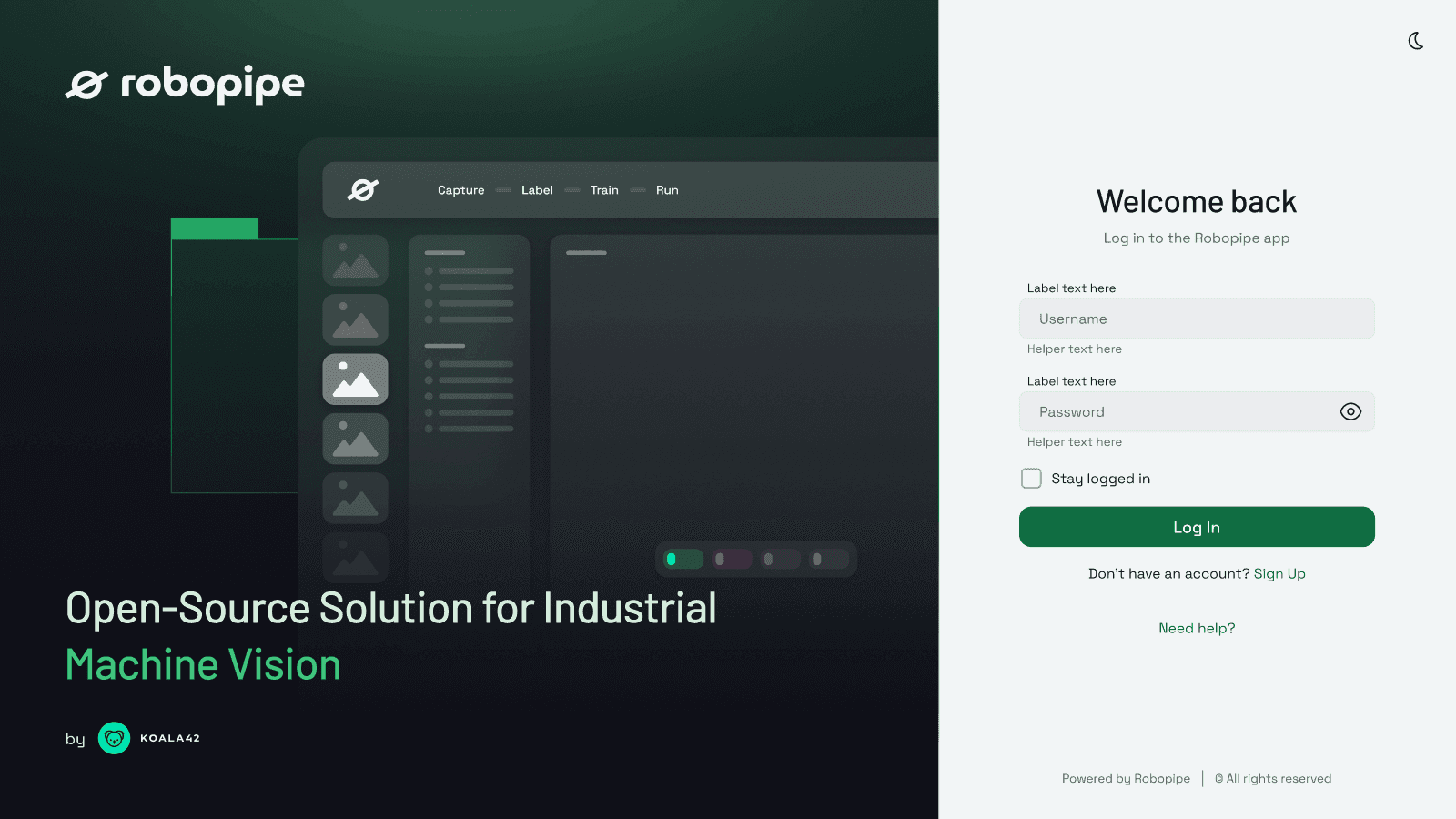This screenshot has height=819, width=1456.
Task: Select the Capture step in the mockup
Action: 460,190
